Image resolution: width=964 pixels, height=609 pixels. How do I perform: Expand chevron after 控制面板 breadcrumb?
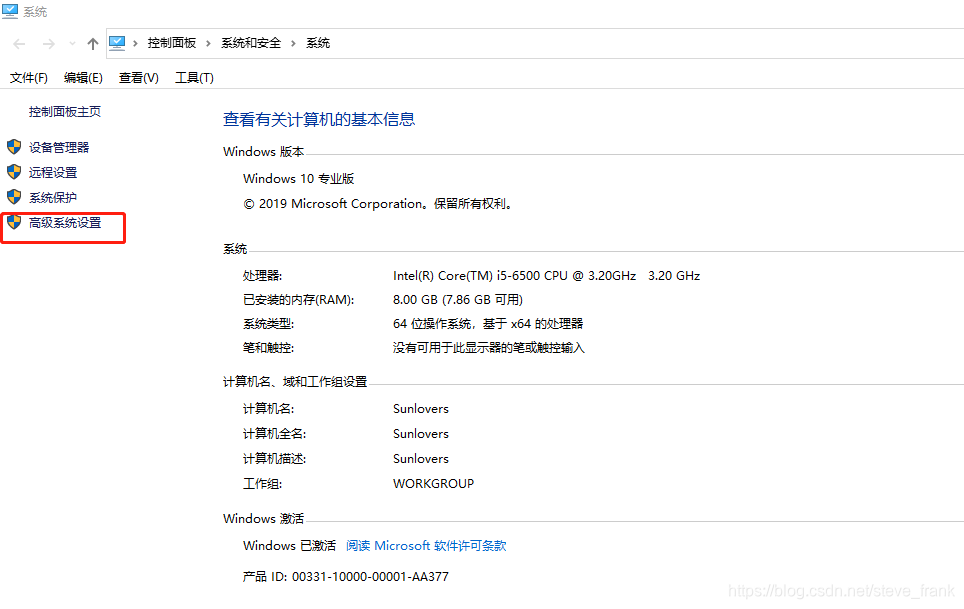tap(208, 43)
